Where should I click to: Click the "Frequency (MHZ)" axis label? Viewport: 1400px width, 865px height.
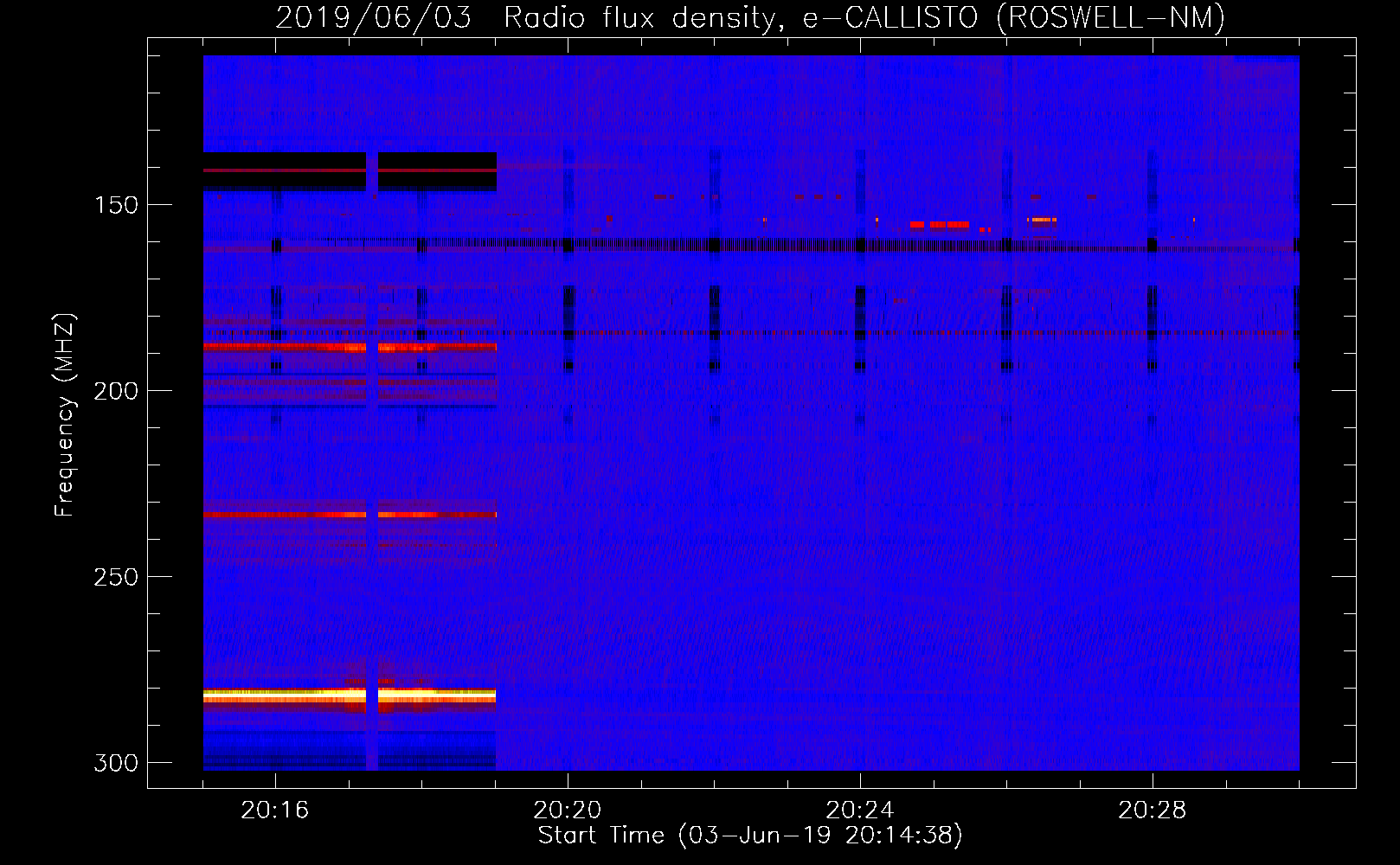click(x=65, y=414)
